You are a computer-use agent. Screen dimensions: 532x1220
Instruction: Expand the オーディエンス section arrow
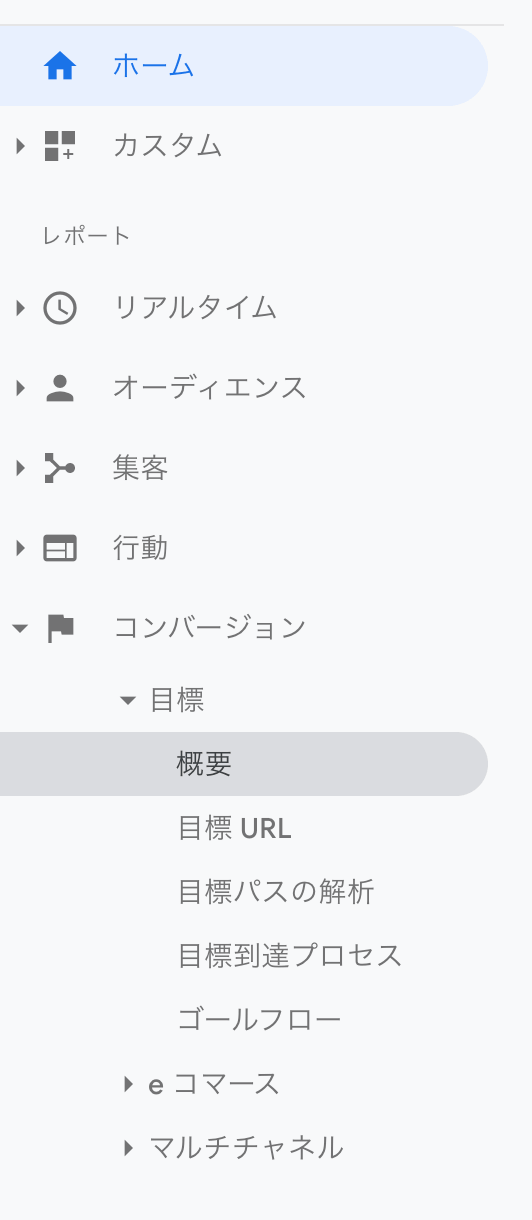point(20,388)
